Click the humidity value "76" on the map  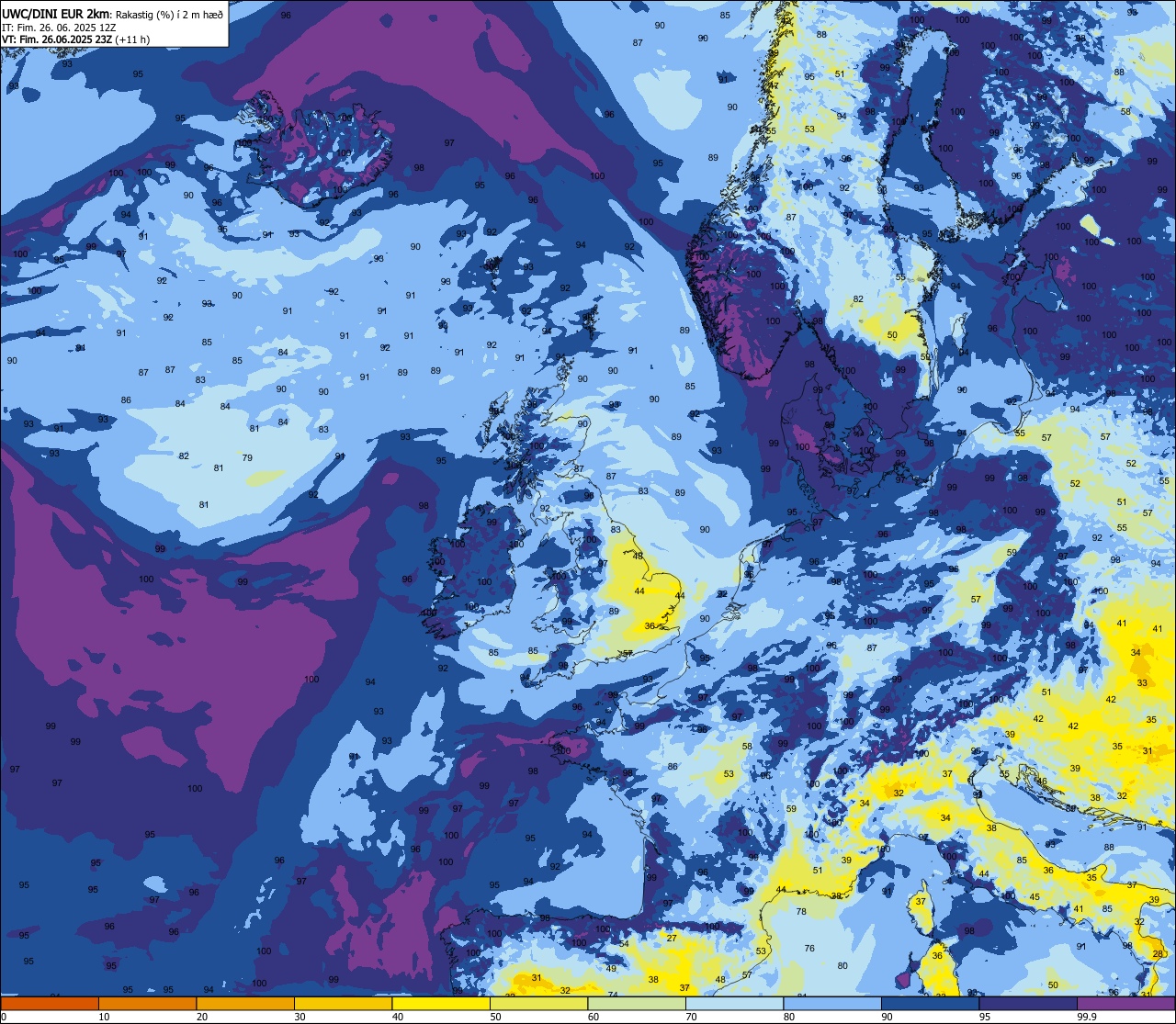[x=809, y=949]
